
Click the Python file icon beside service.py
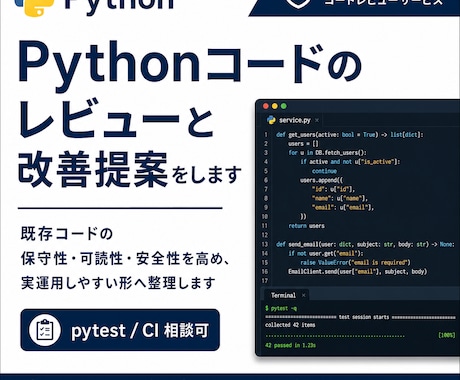(x=271, y=120)
